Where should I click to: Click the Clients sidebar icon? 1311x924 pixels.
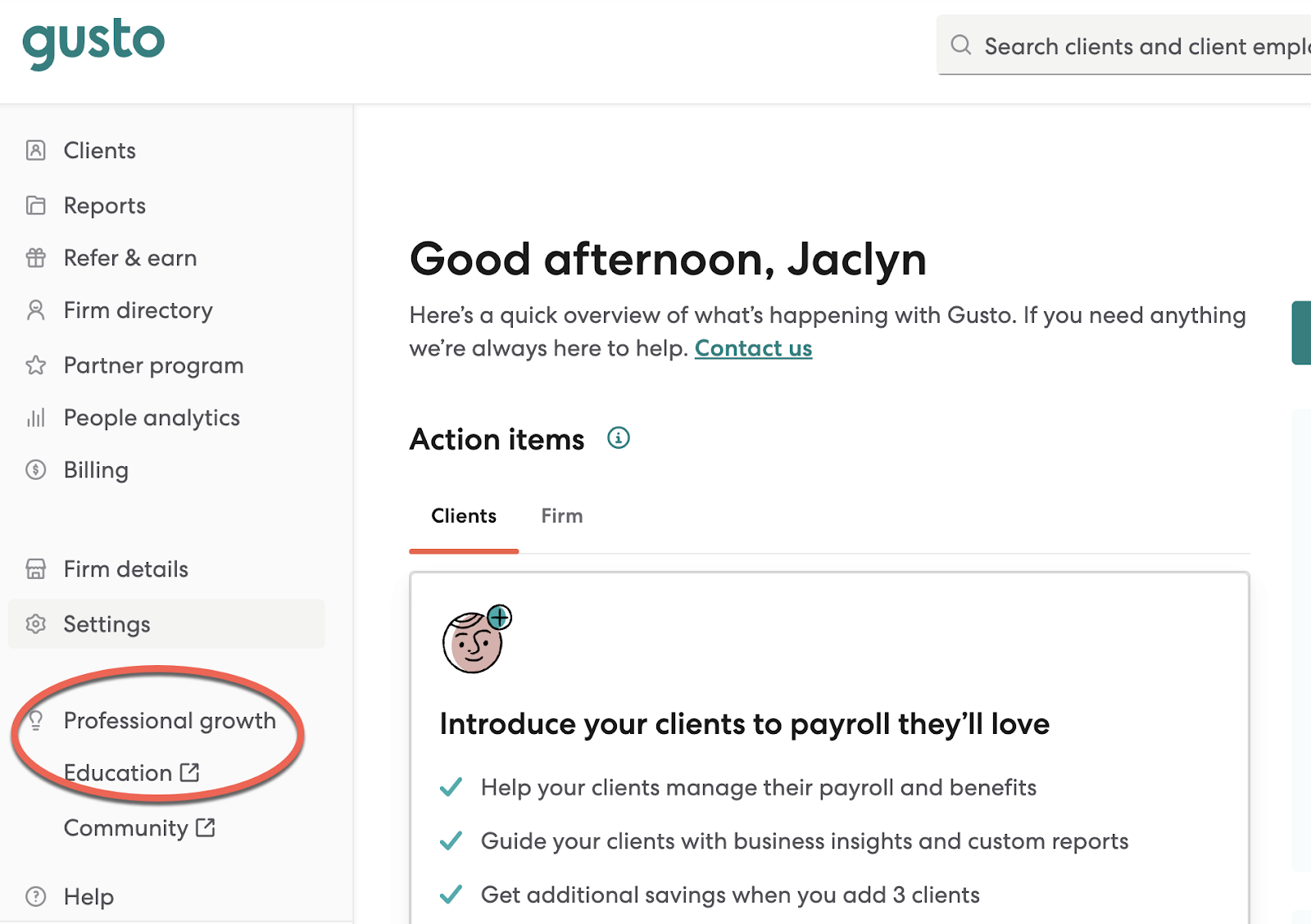pos(36,151)
